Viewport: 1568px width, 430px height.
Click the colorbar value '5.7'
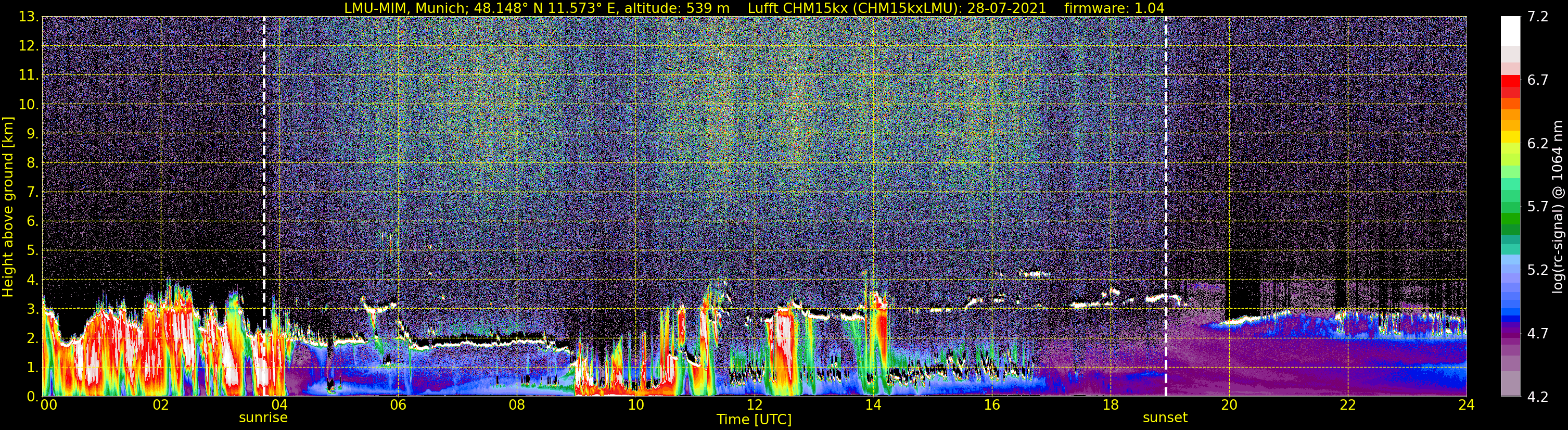click(1538, 207)
